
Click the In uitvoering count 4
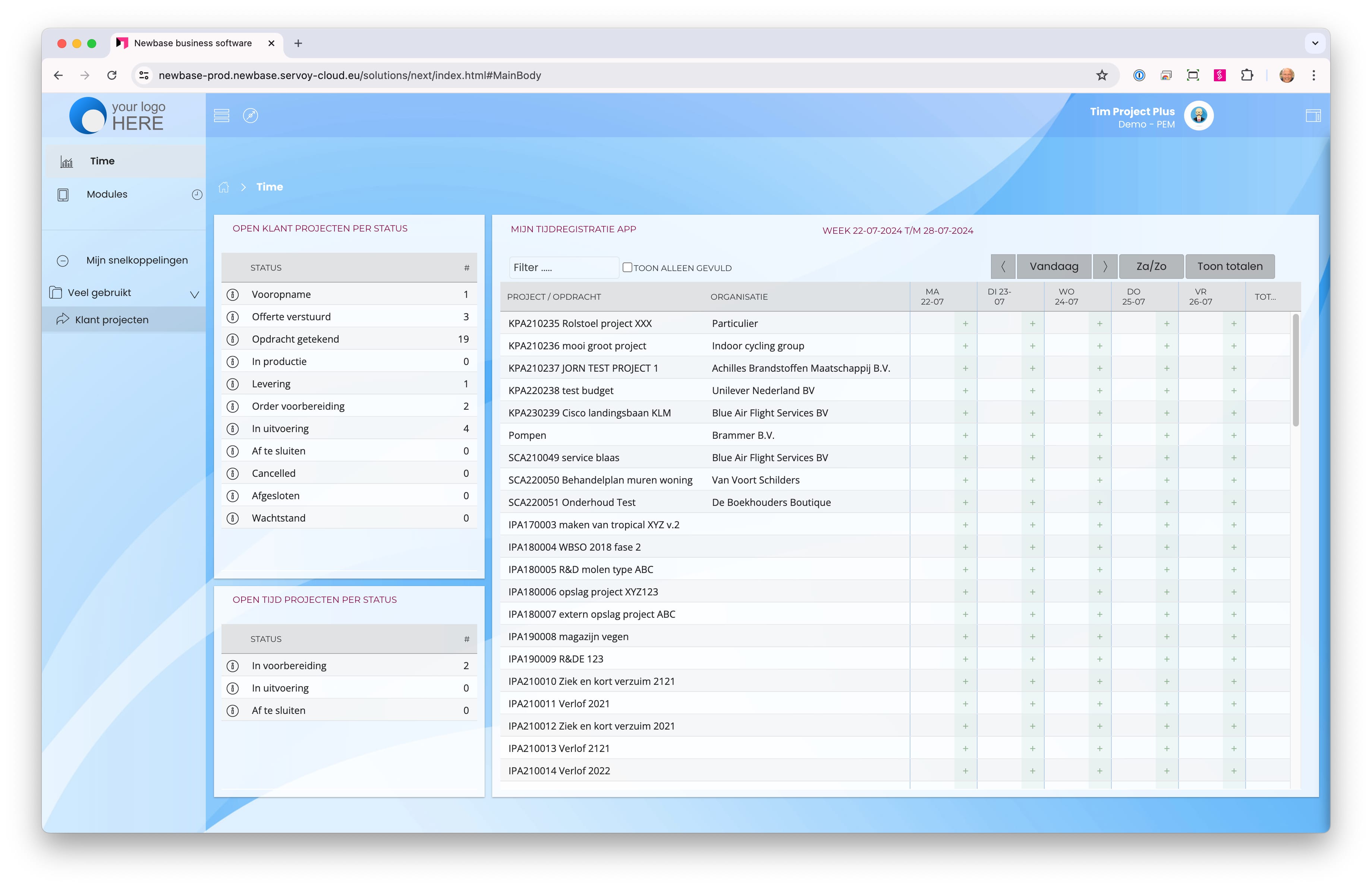(466, 429)
